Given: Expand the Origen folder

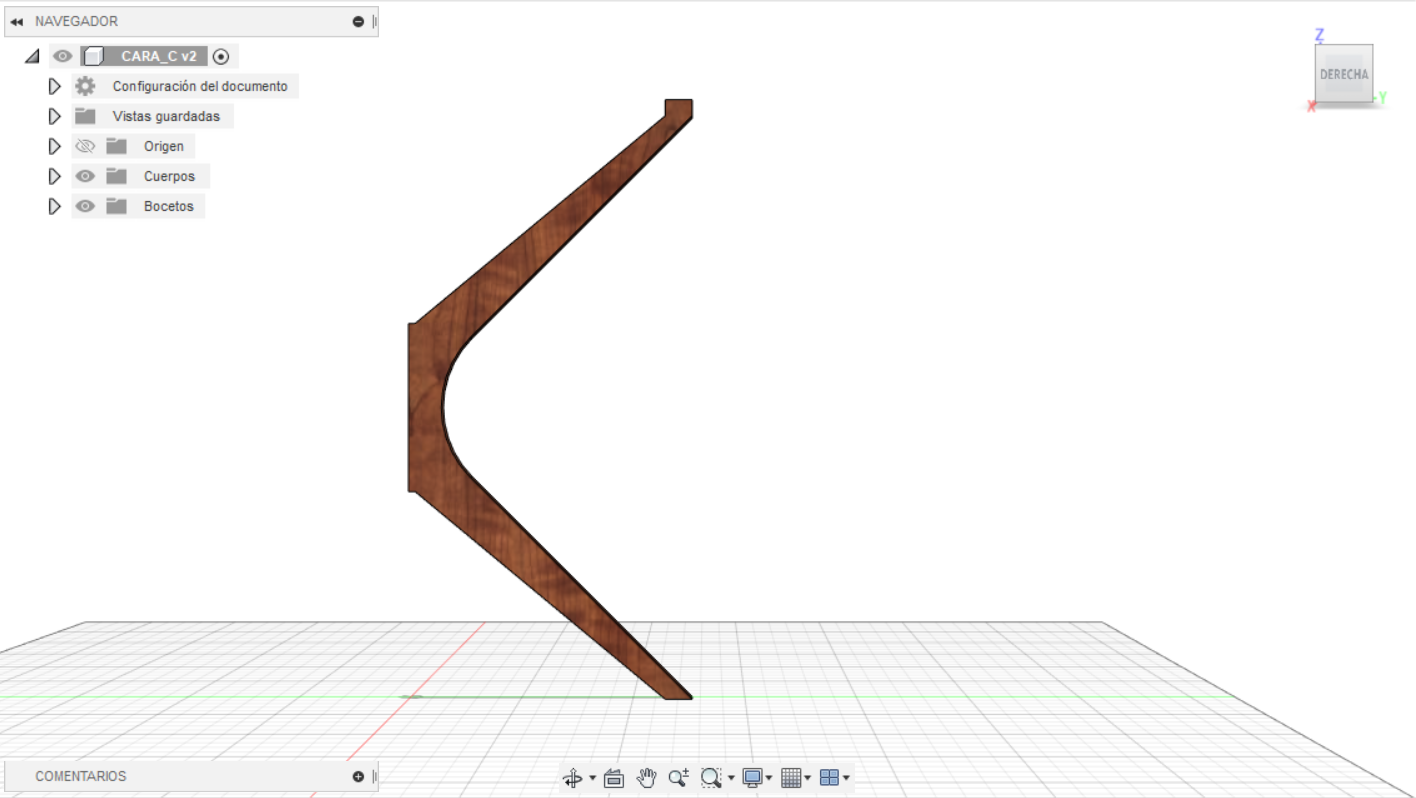Looking at the screenshot, I should [x=55, y=146].
